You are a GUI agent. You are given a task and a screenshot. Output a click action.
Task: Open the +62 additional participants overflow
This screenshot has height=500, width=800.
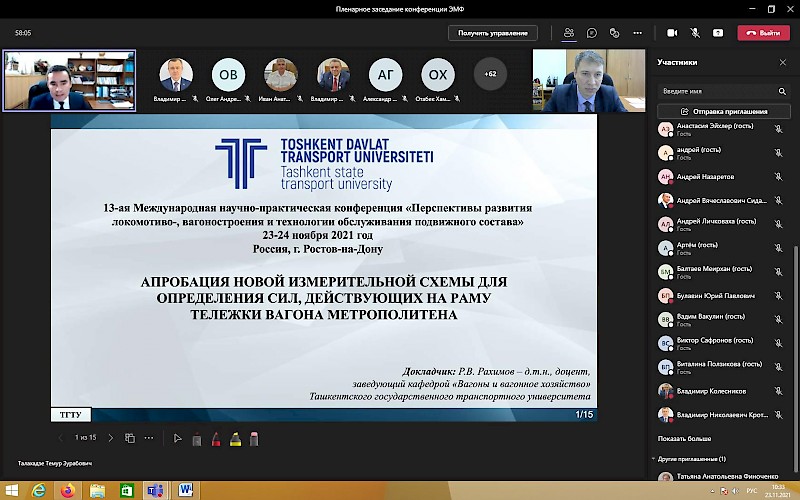[490, 74]
